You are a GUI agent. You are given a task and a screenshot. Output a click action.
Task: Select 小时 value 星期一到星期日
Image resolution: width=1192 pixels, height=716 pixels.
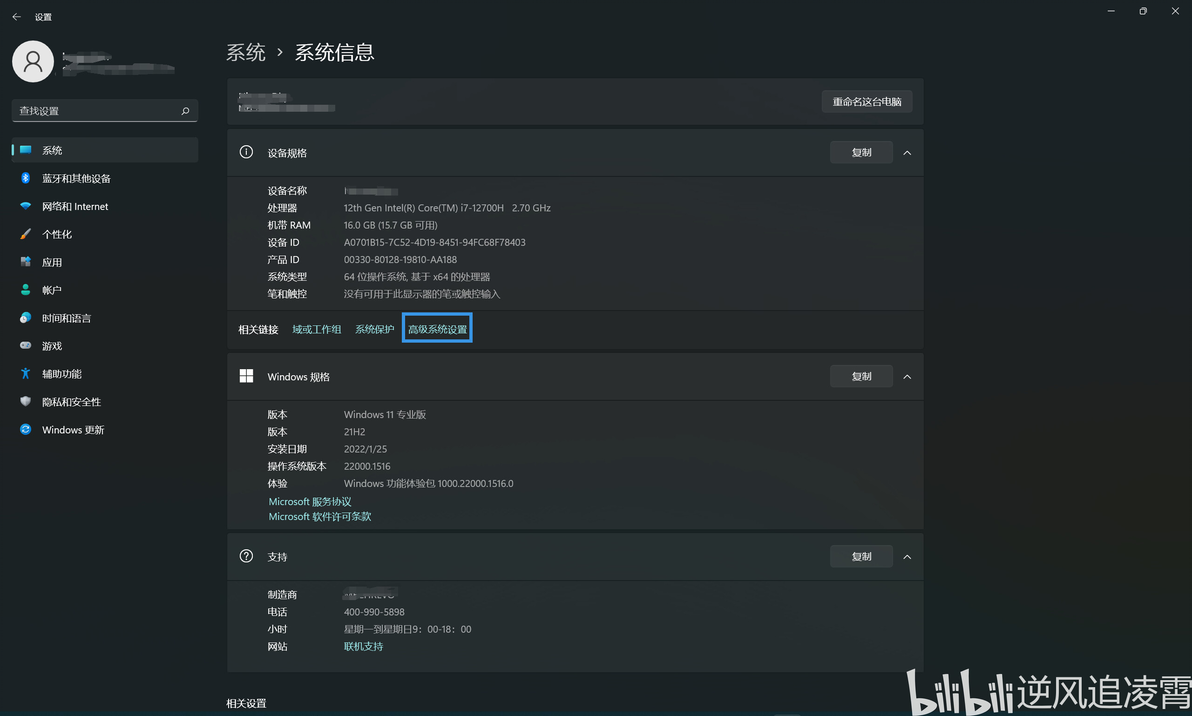(407, 629)
